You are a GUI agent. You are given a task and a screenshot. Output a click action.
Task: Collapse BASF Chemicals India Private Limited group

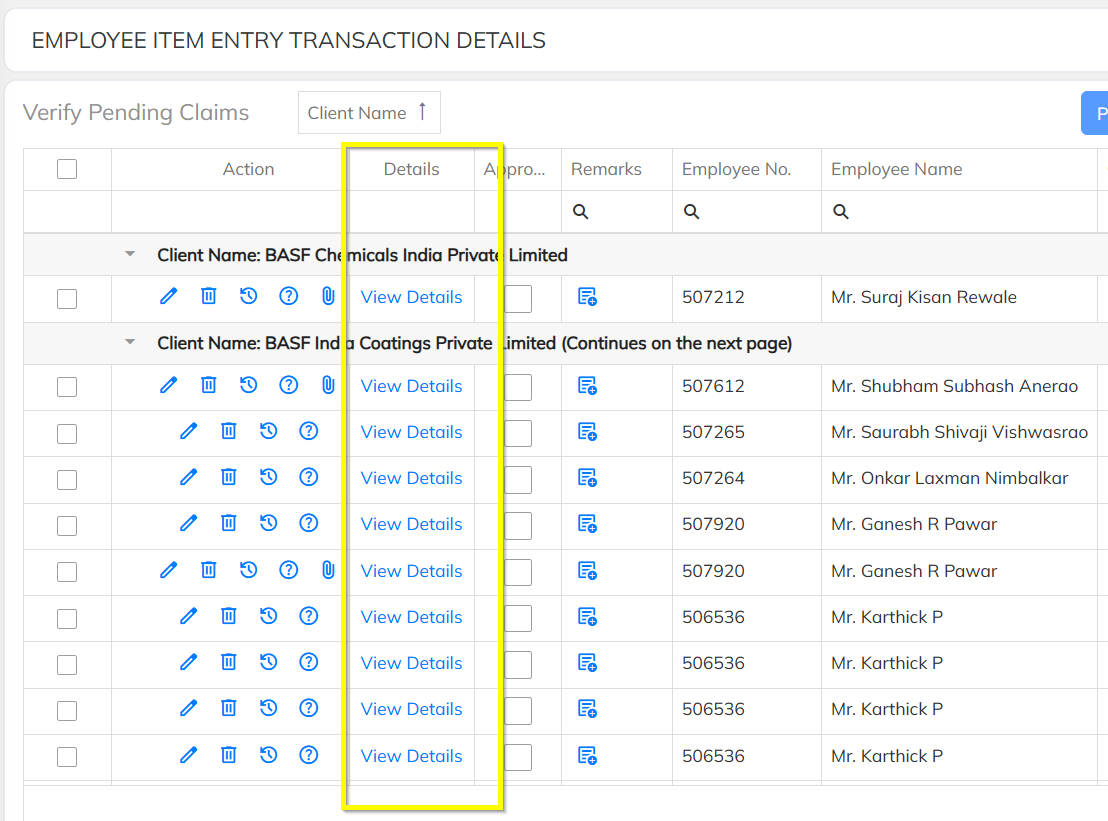tap(130, 254)
